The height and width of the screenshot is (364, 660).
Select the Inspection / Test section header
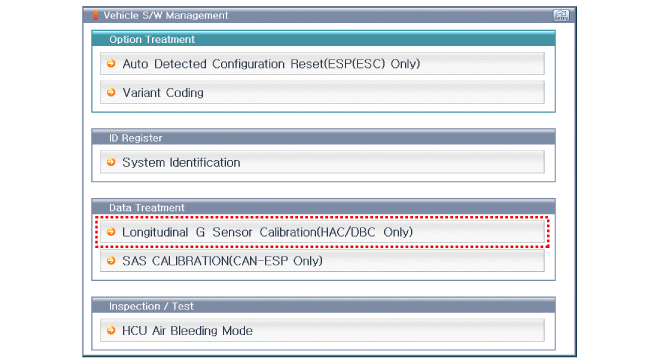click(323, 306)
